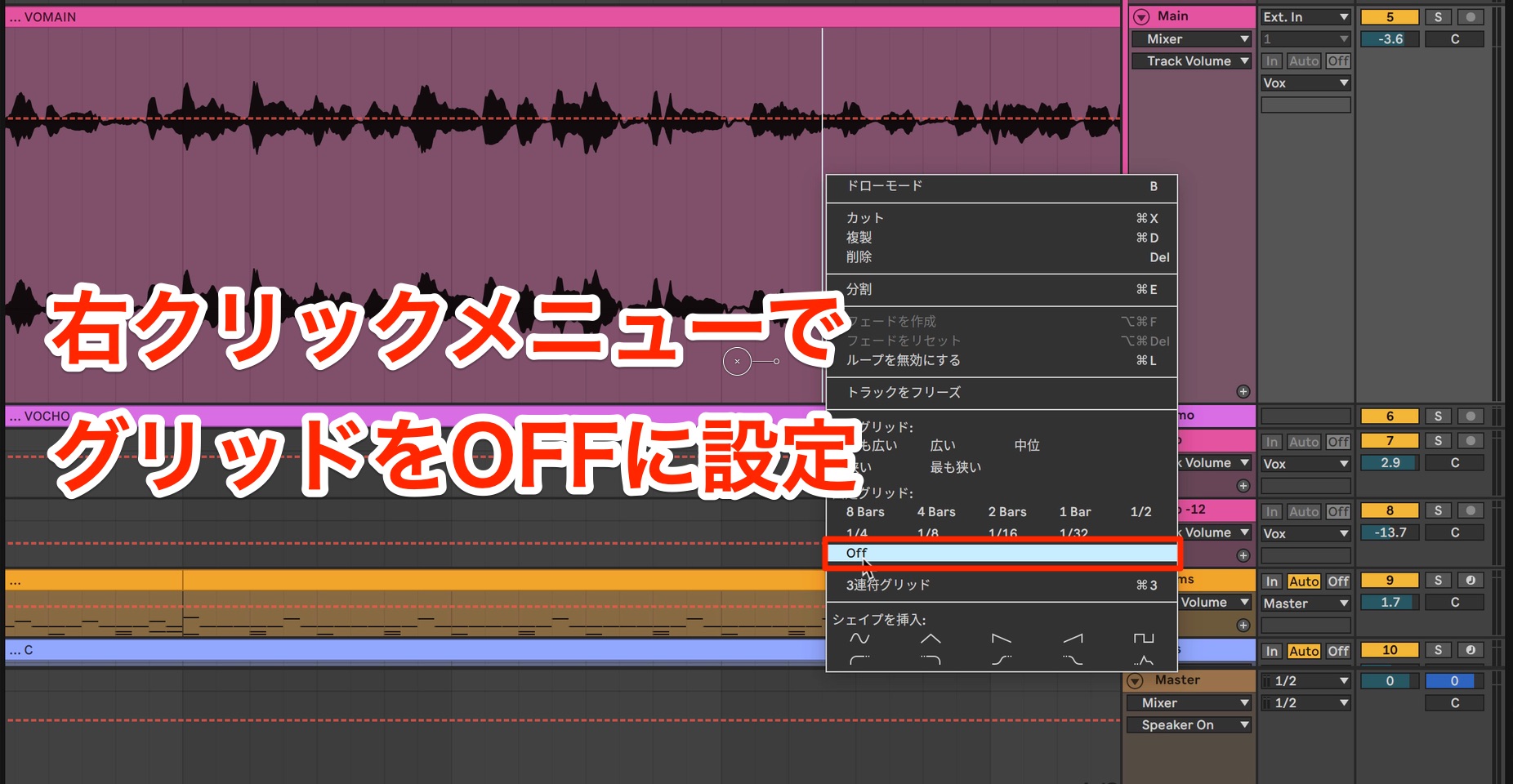Image resolution: width=1513 pixels, height=784 pixels.
Task: Insert the triangle automation shape
Action: [931, 639]
